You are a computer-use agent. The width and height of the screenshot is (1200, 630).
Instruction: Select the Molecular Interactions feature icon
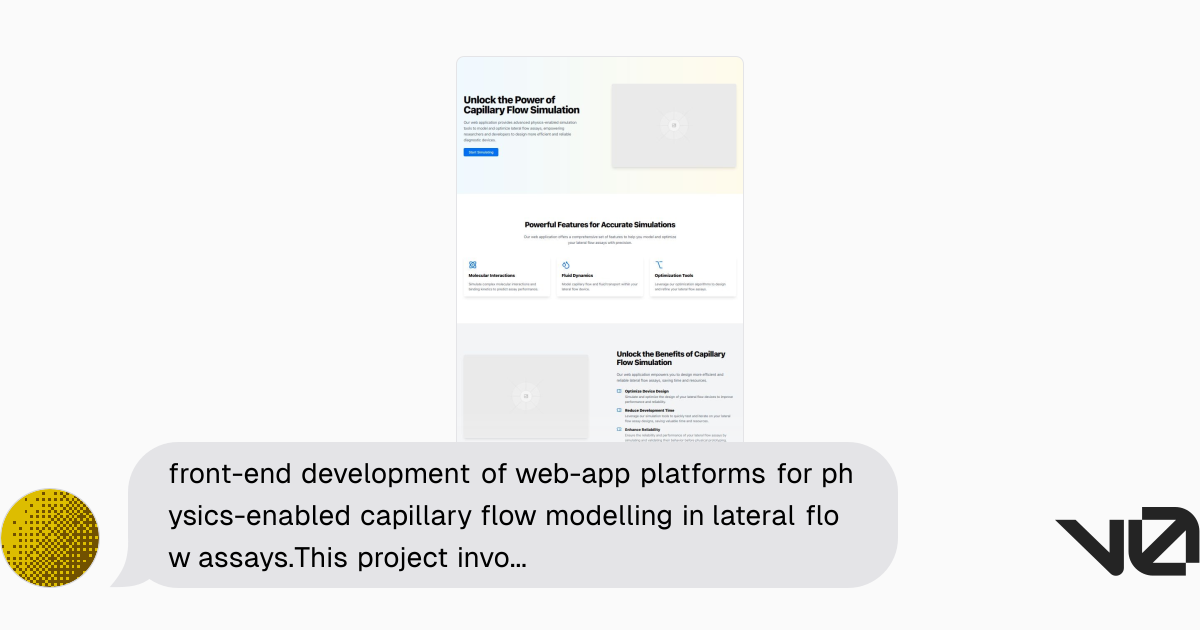(472, 264)
